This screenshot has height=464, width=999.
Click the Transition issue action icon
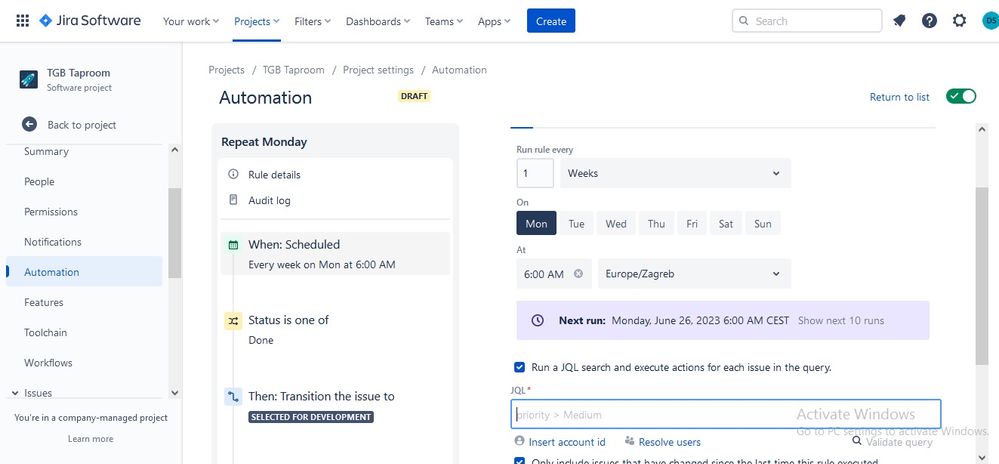point(233,397)
